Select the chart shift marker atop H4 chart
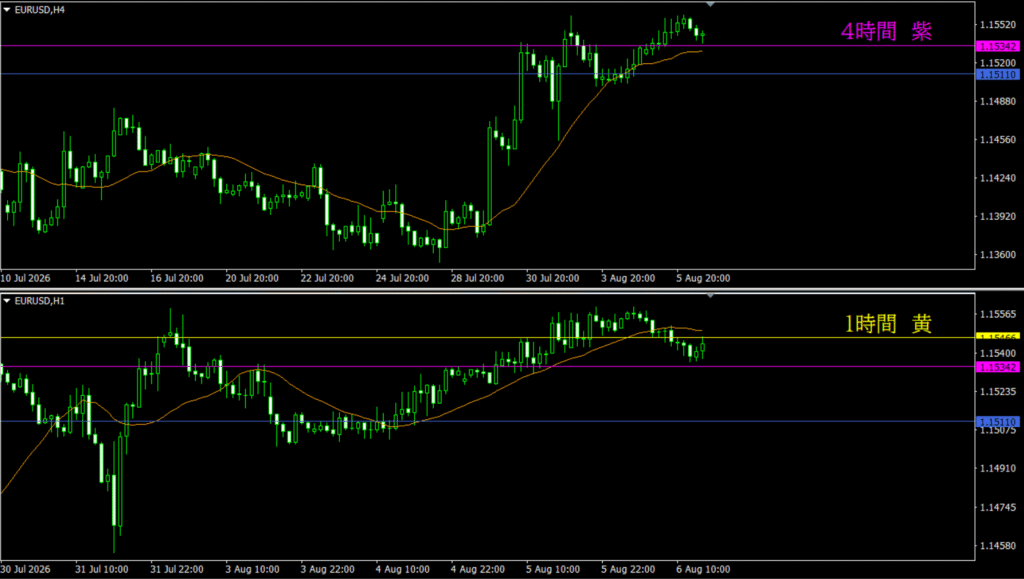Image resolution: width=1024 pixels, height=579 pixels. [711, 5]
